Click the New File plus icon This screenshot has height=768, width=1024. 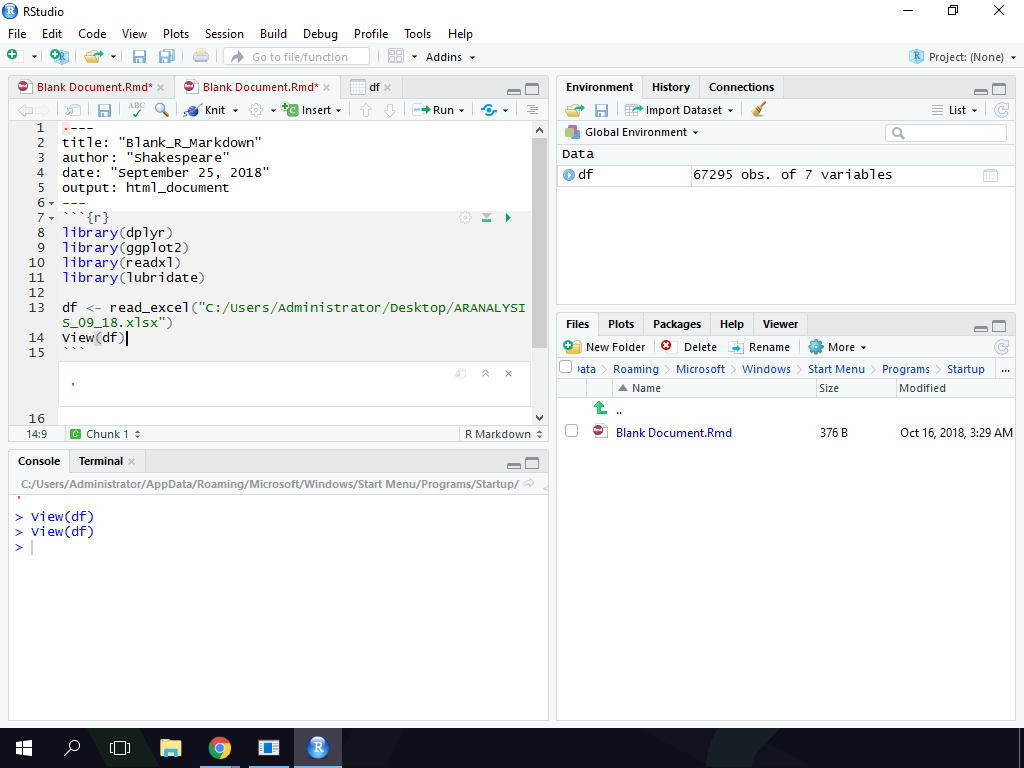(x=12, y=56)
